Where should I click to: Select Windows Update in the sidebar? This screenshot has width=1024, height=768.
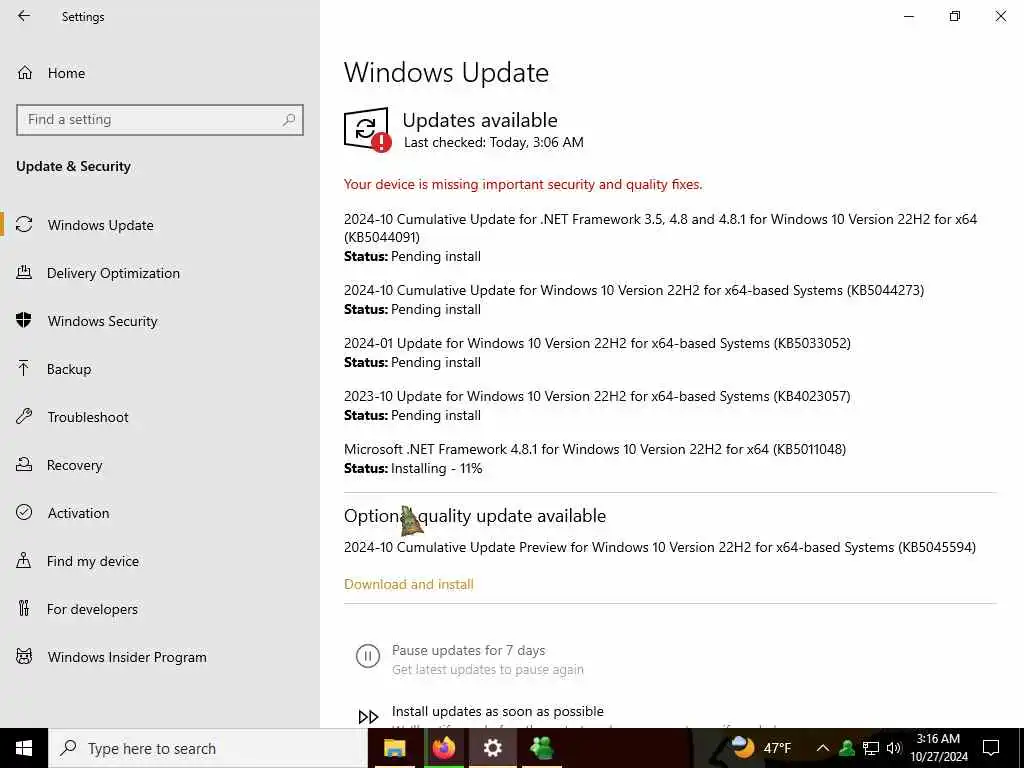101,225
